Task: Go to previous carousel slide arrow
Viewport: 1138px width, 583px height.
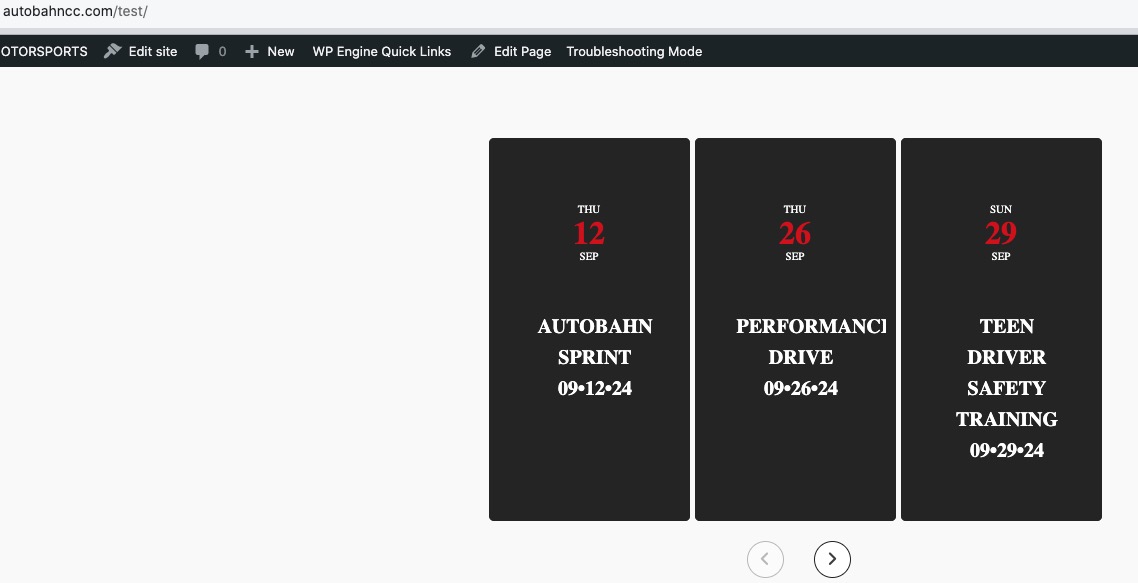Action: 765,559
